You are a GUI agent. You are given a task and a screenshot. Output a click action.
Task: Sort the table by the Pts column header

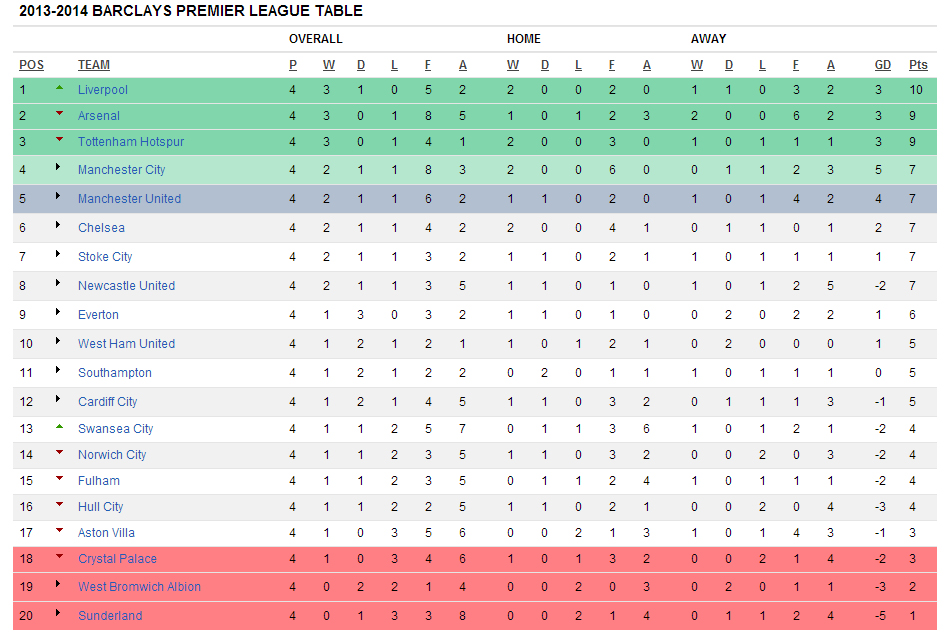(x=918, y=65)
